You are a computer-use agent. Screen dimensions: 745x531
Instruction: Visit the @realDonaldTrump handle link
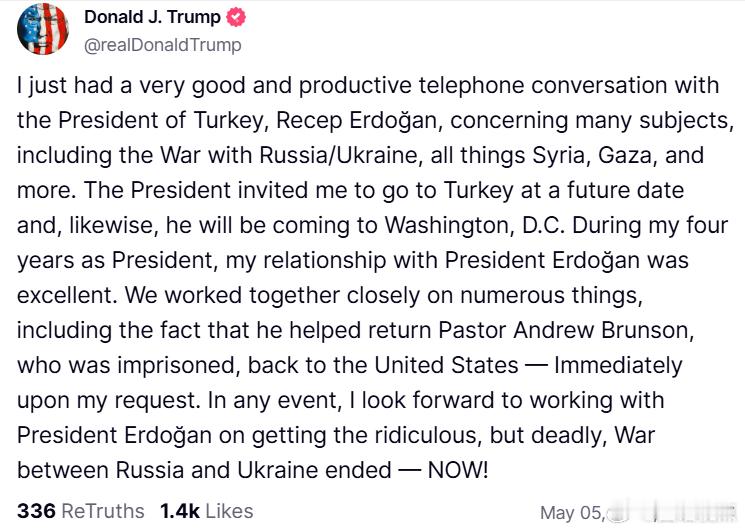point(162,45)
